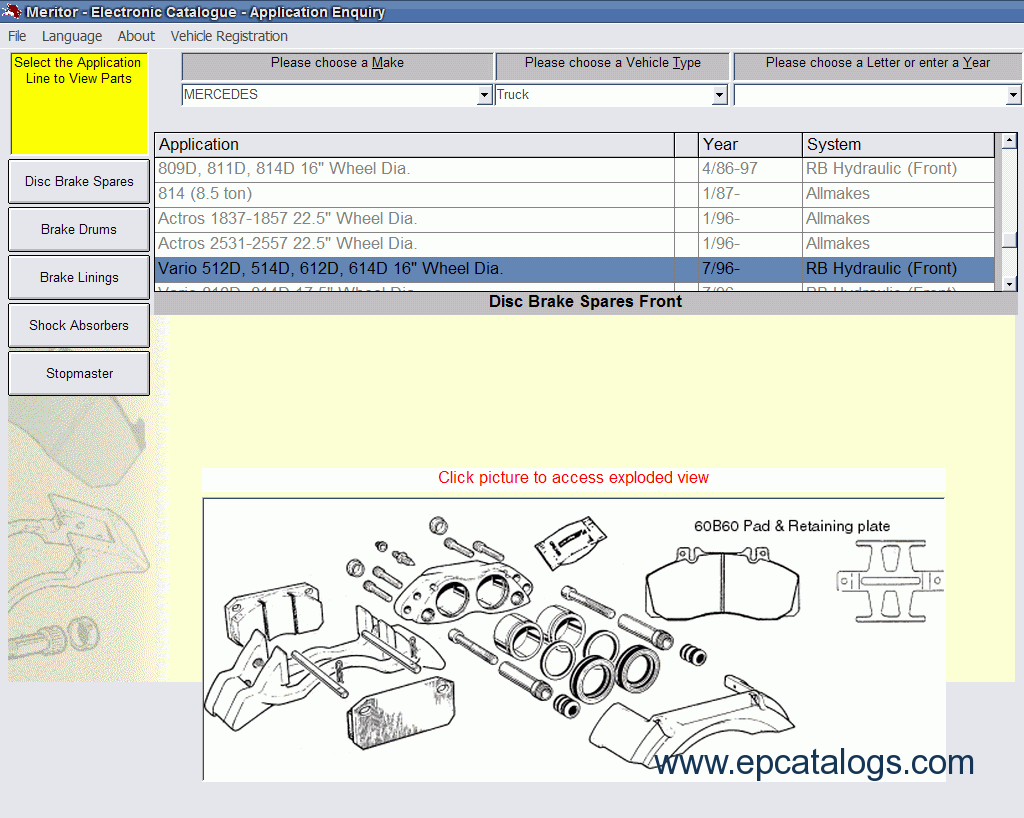Click the Application column header

click(414, 145)
